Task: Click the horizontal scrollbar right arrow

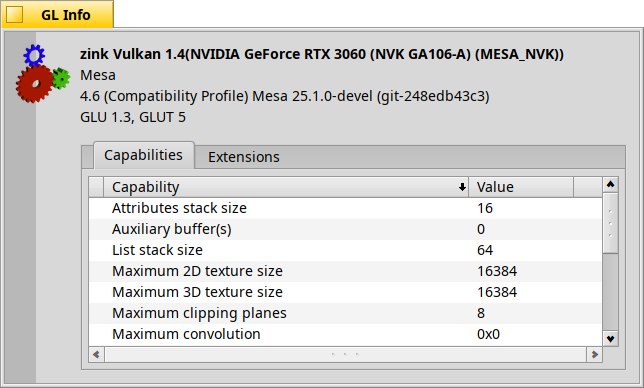Action: [x=594, y=354]
